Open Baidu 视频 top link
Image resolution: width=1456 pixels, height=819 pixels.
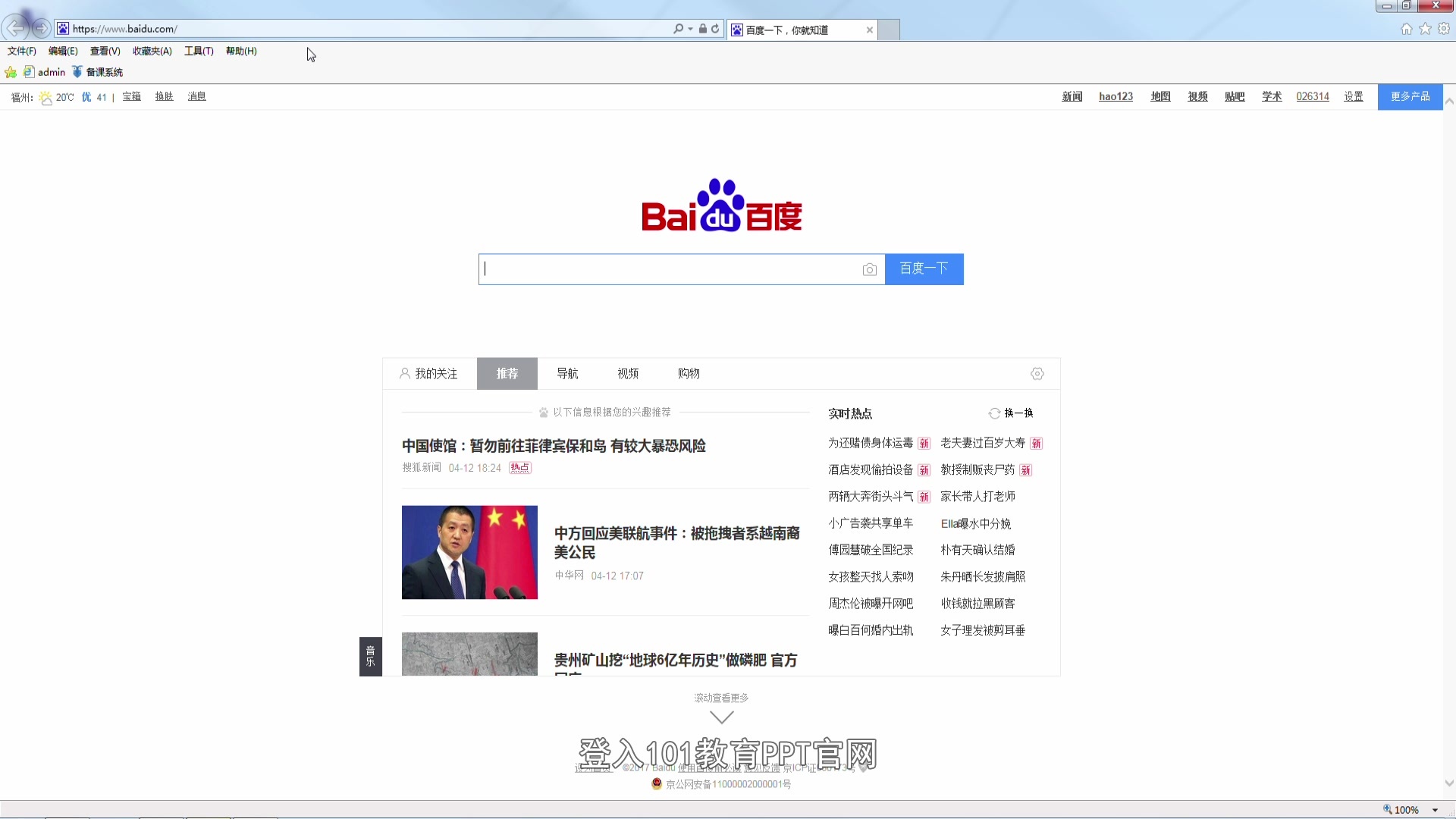[x=1197, y=97]
